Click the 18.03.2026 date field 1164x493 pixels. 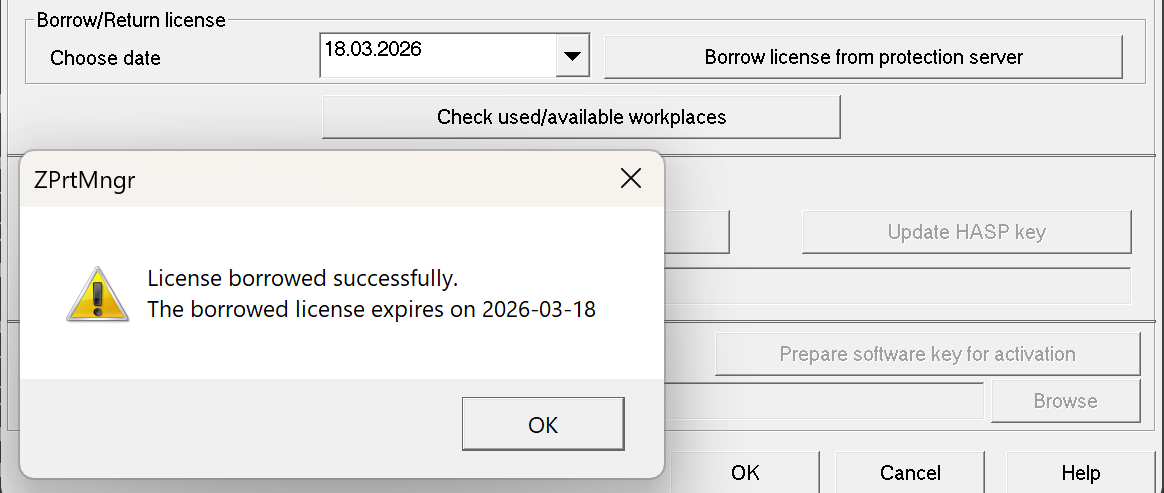tap(438, 55)
